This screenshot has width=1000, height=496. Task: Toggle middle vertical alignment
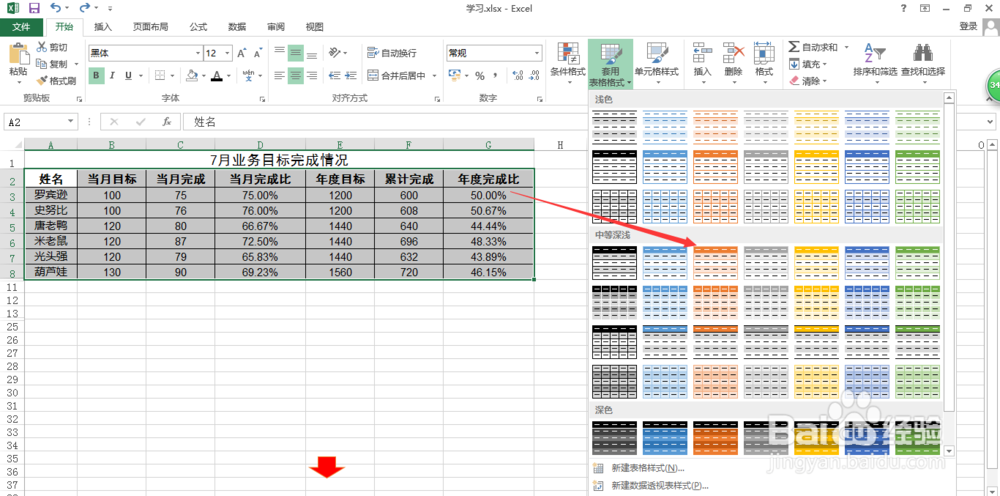[295, 53]
